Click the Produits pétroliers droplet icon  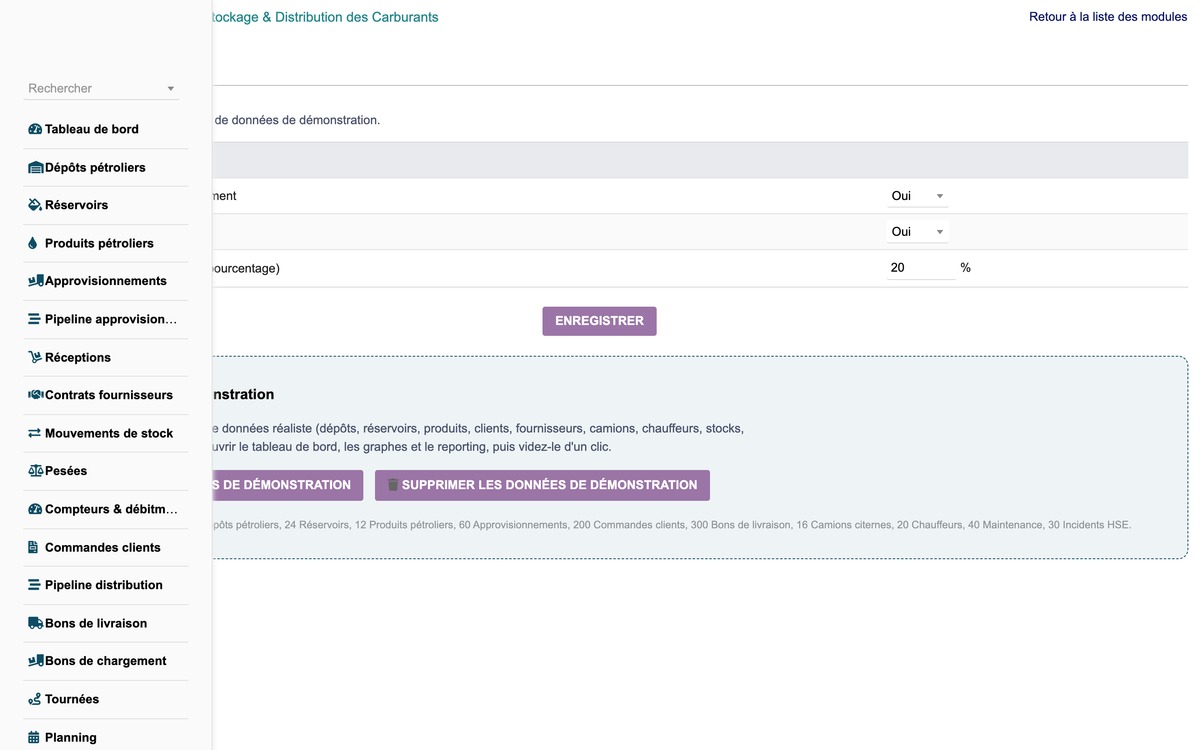click(33, 243)
